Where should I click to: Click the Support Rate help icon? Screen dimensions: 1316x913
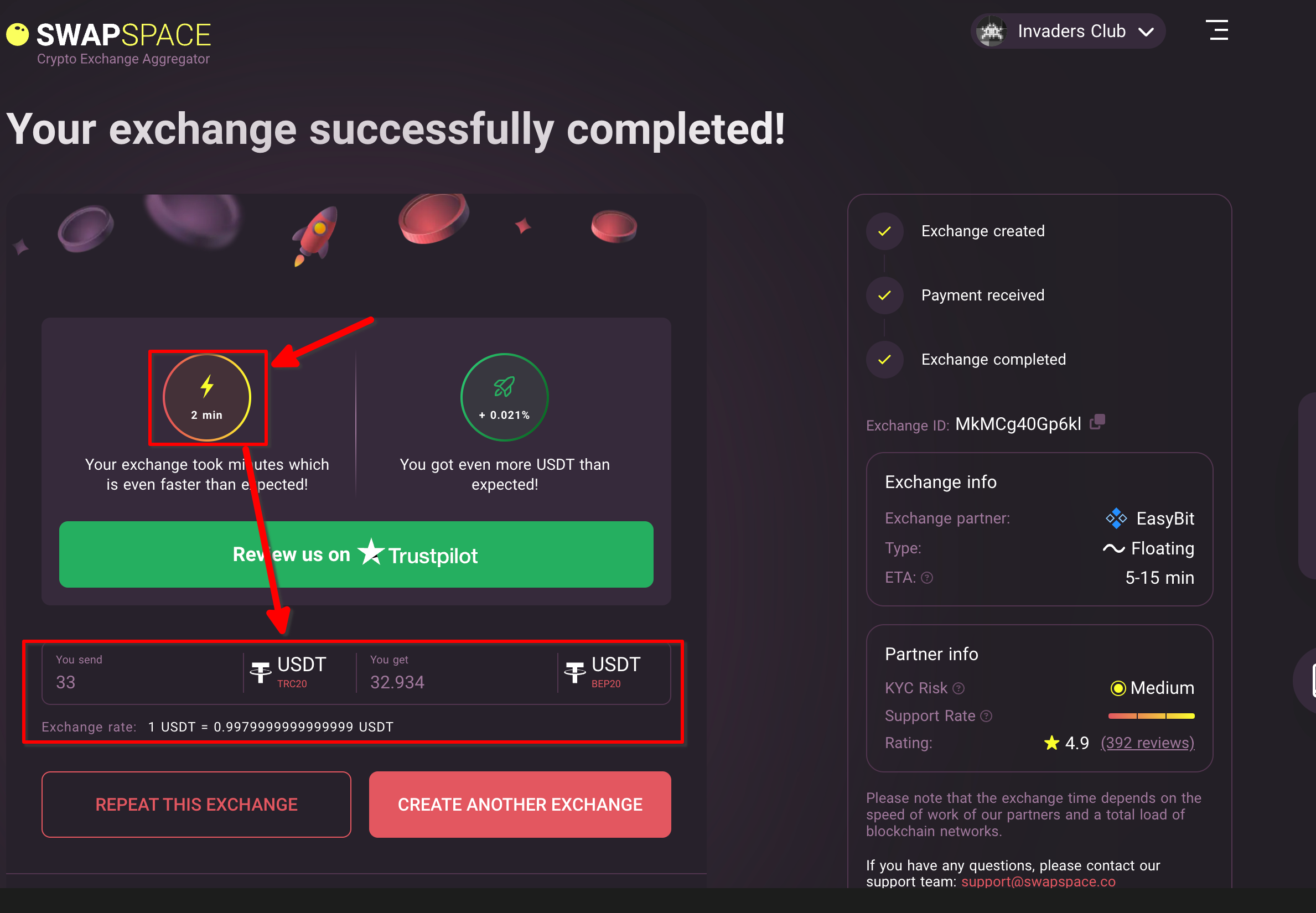point(986,716)
